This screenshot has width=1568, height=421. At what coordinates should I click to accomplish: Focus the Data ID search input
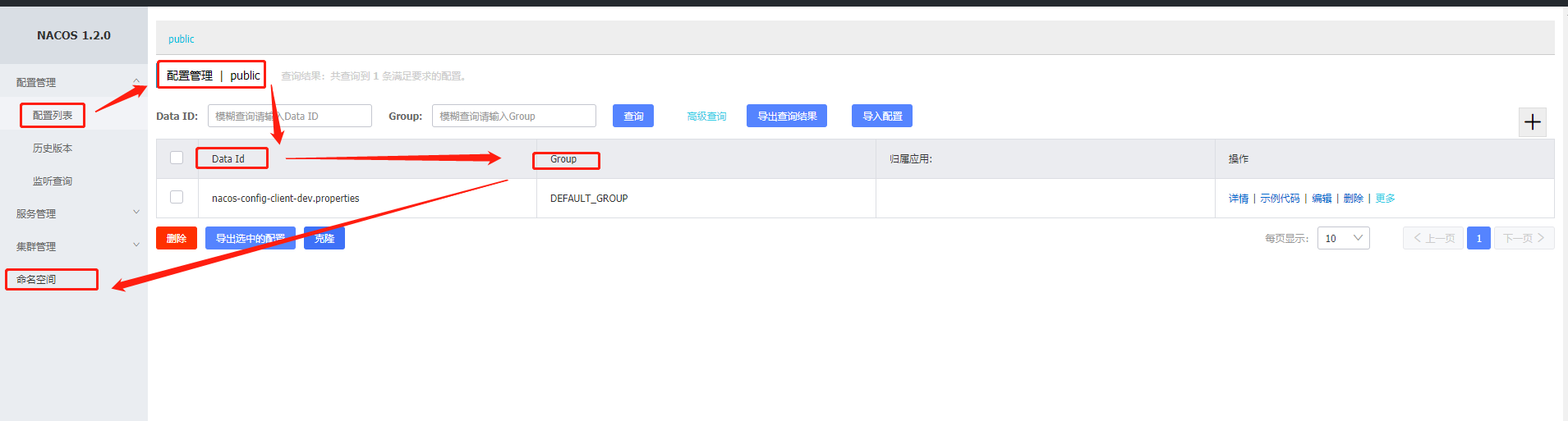[290, 116]
